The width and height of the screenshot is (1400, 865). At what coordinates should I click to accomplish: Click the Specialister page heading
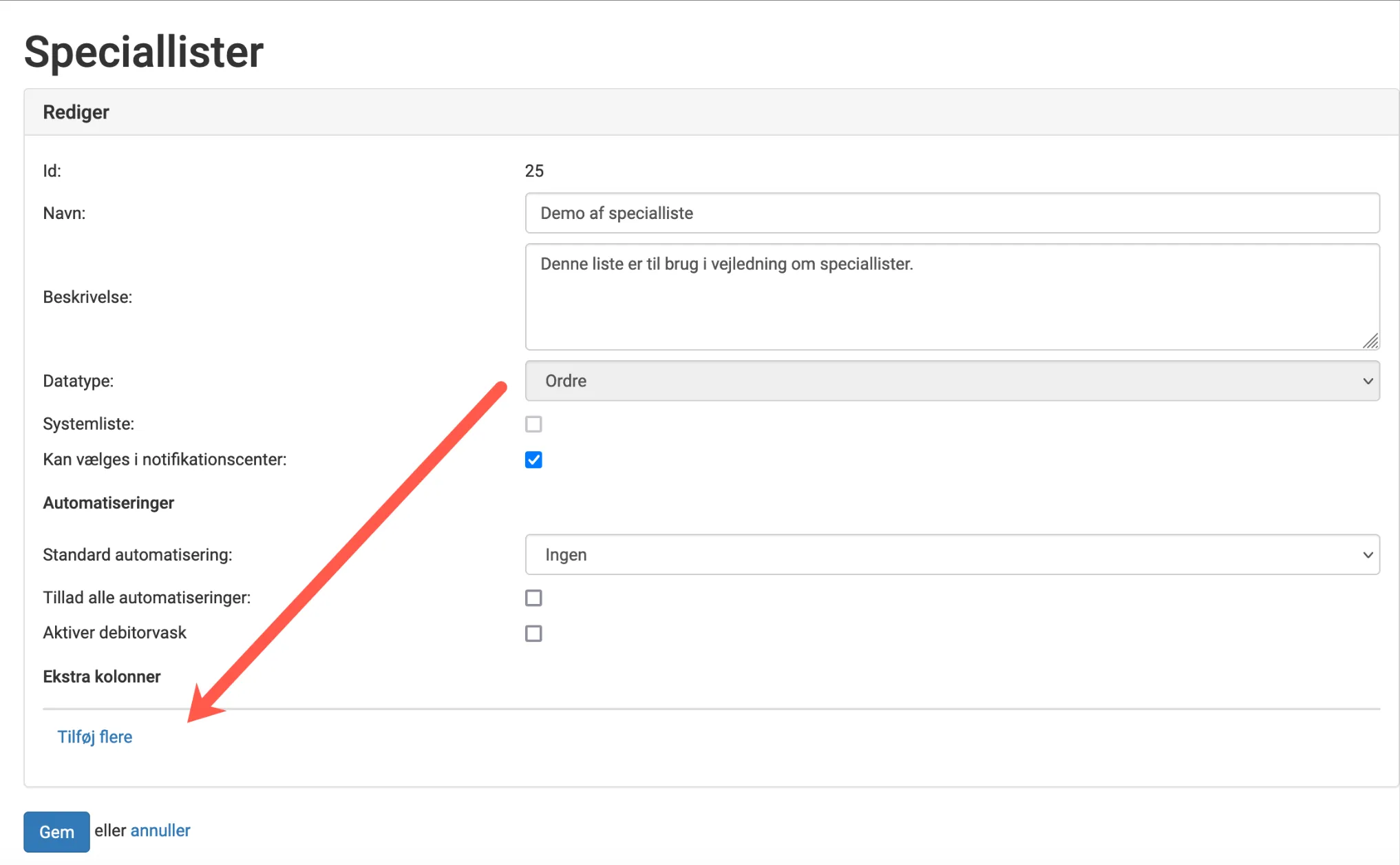pos(144,52)
